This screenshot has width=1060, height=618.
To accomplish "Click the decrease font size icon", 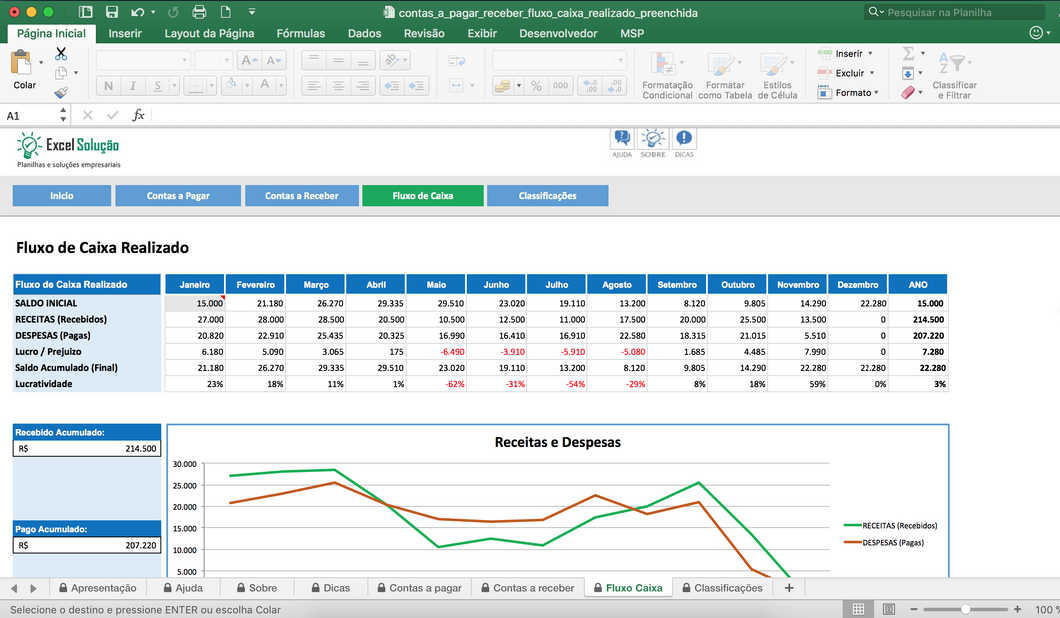I will point(274,60).
